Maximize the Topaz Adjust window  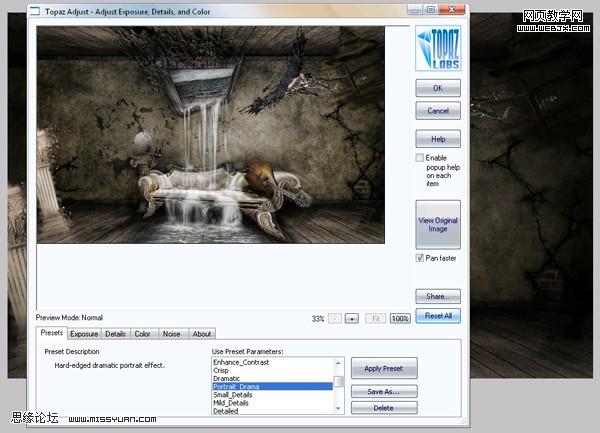coord(431,10)
